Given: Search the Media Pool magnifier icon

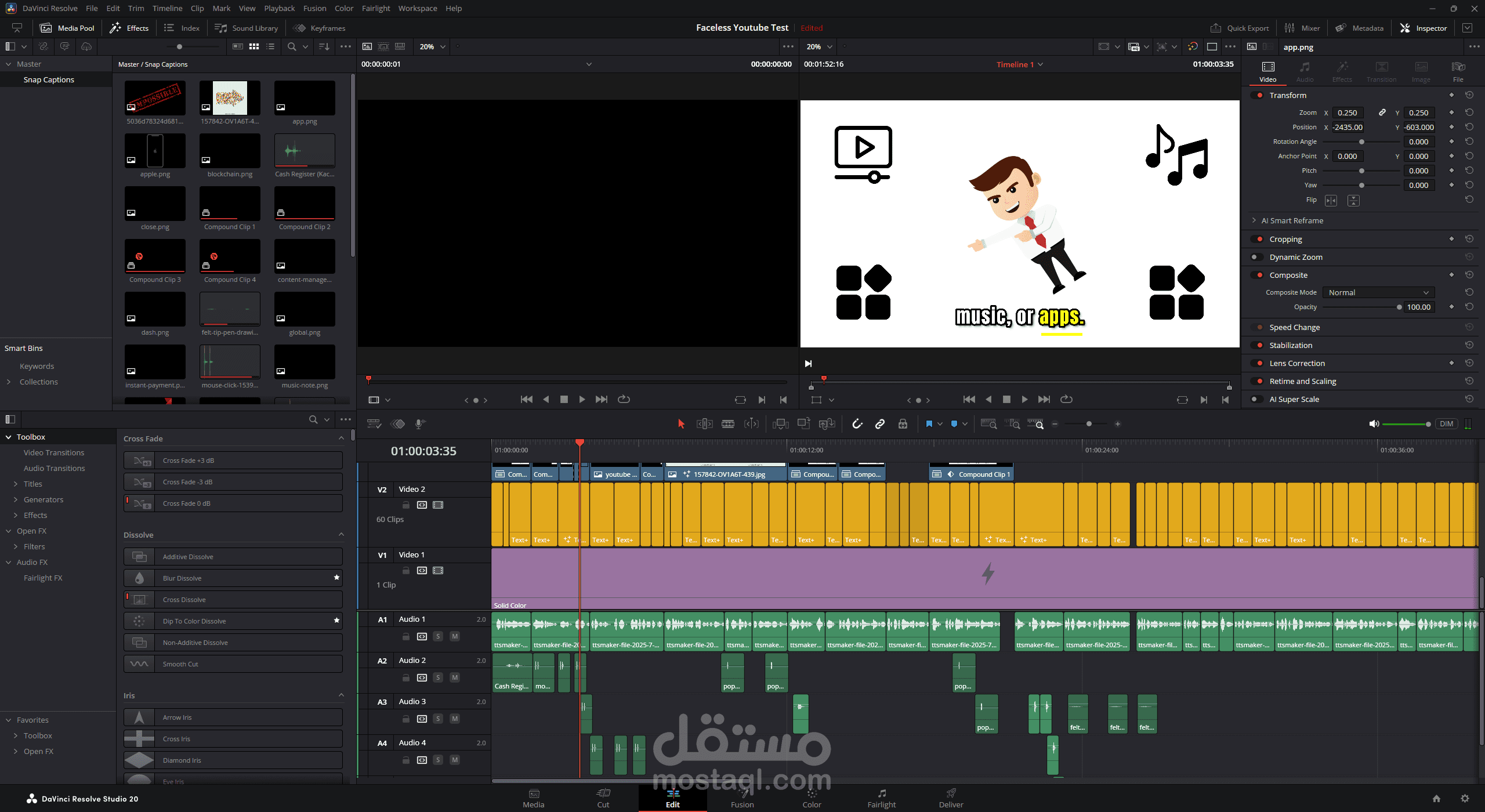Looking at the screenshot, I should pyautogui.click(x=292, y=46).
